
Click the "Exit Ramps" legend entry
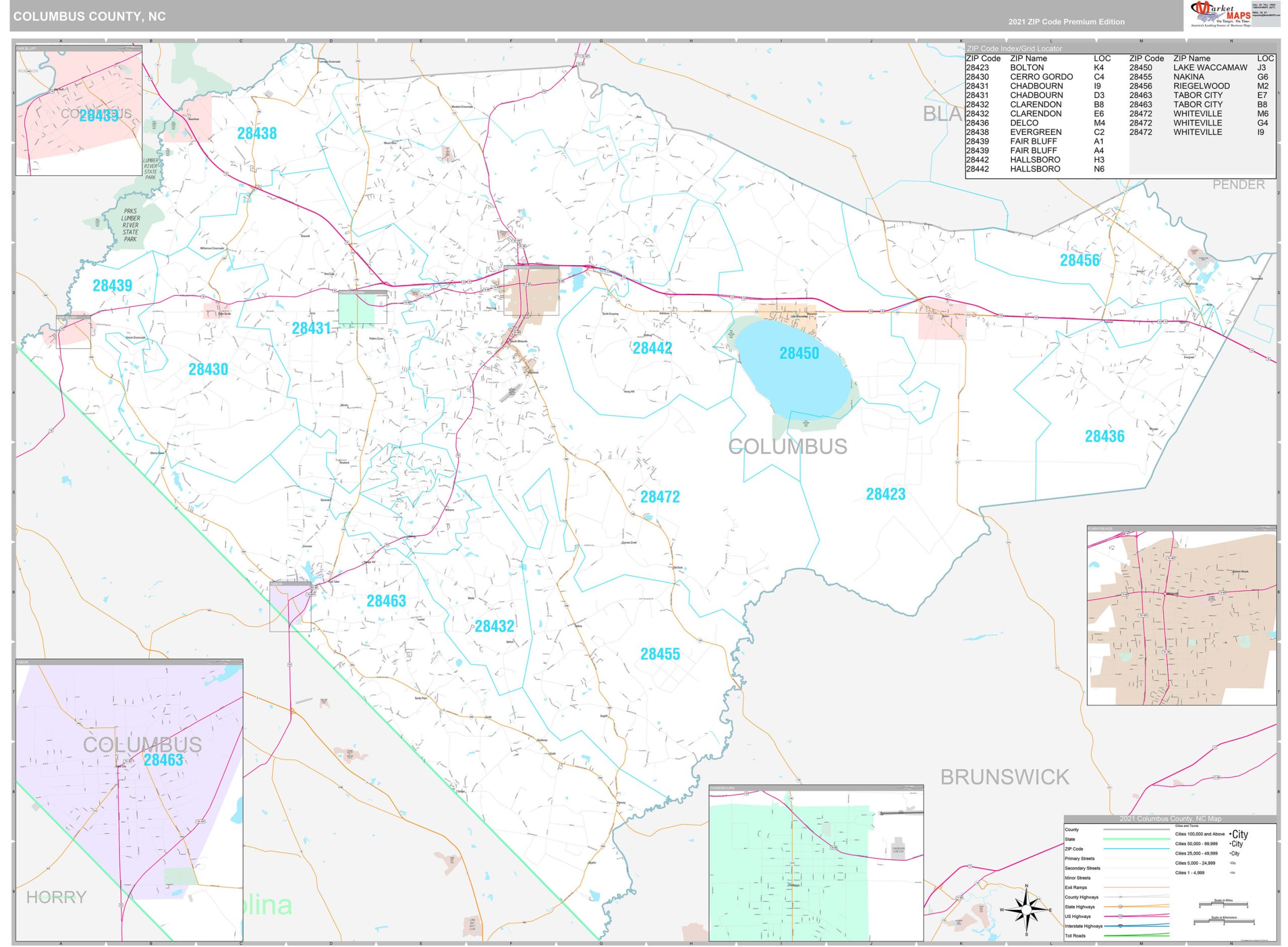pyautogui.click(x=1076, y=887)
